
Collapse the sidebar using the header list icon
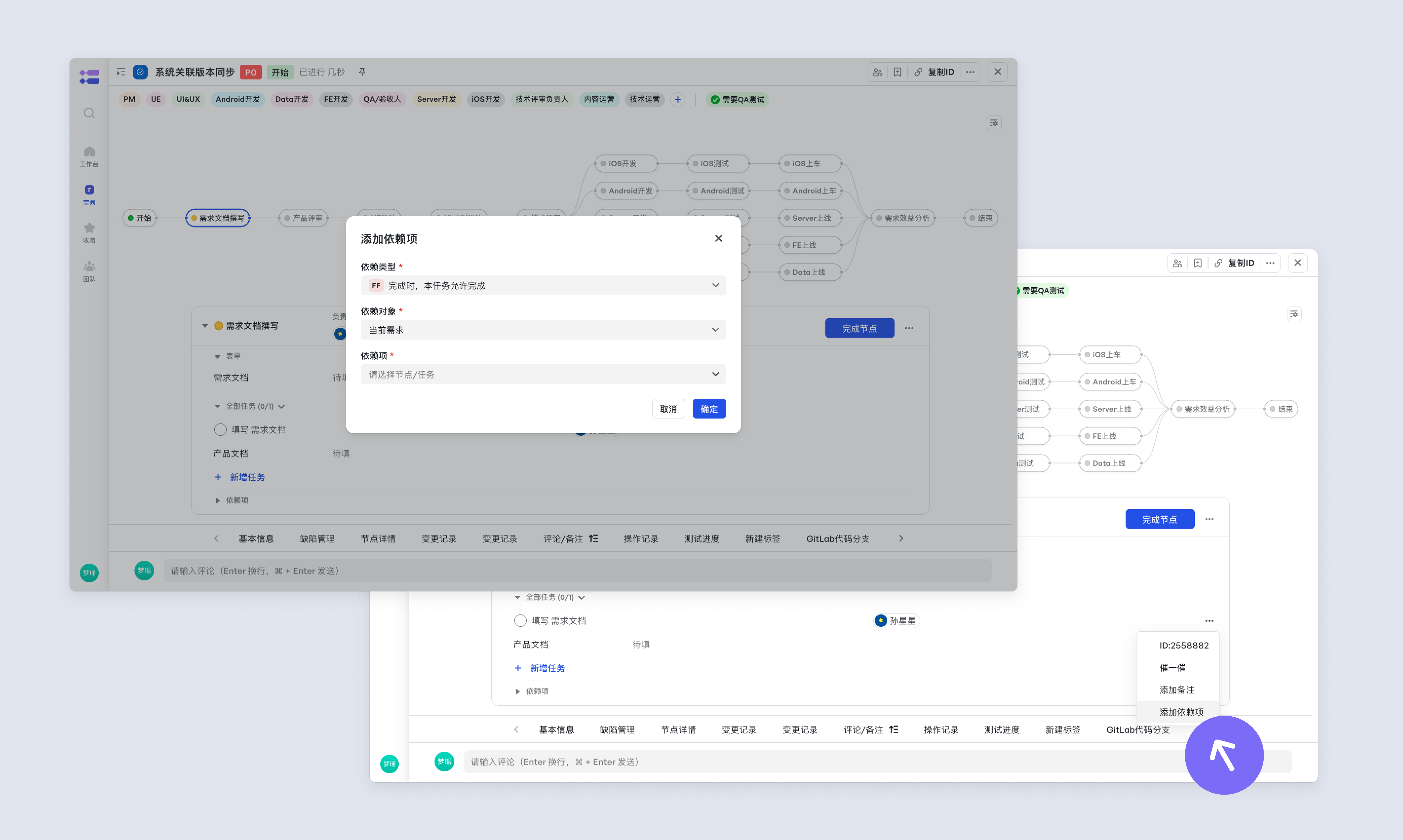(x=121, y=72)
